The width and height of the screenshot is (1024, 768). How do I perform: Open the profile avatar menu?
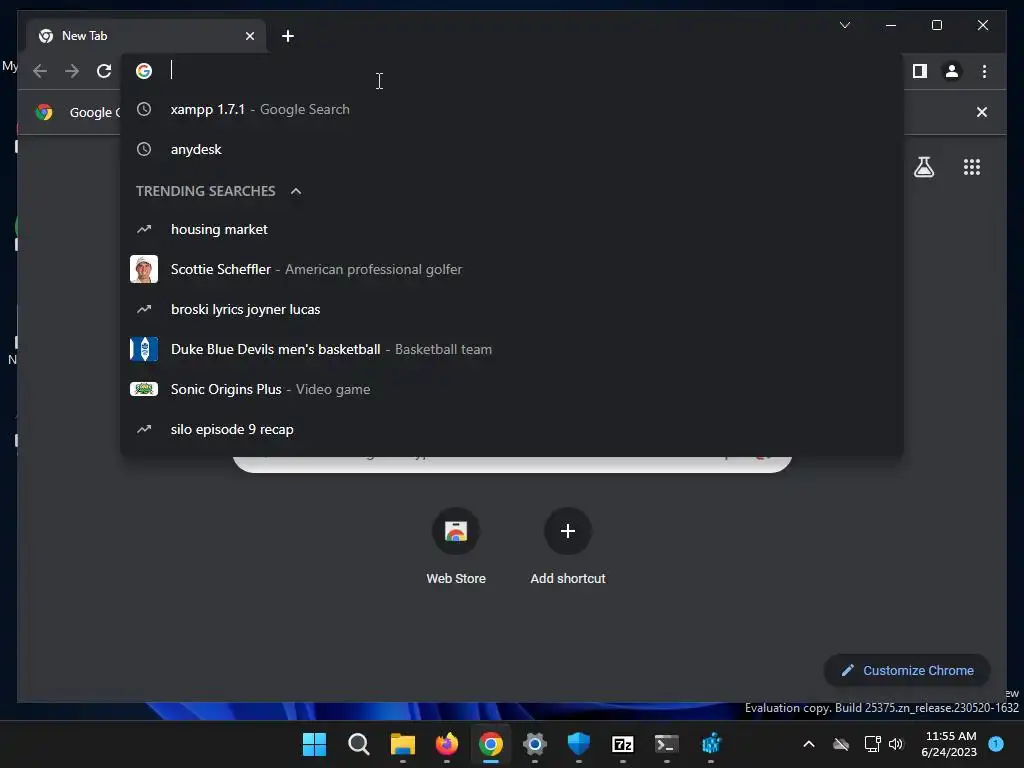952,71
